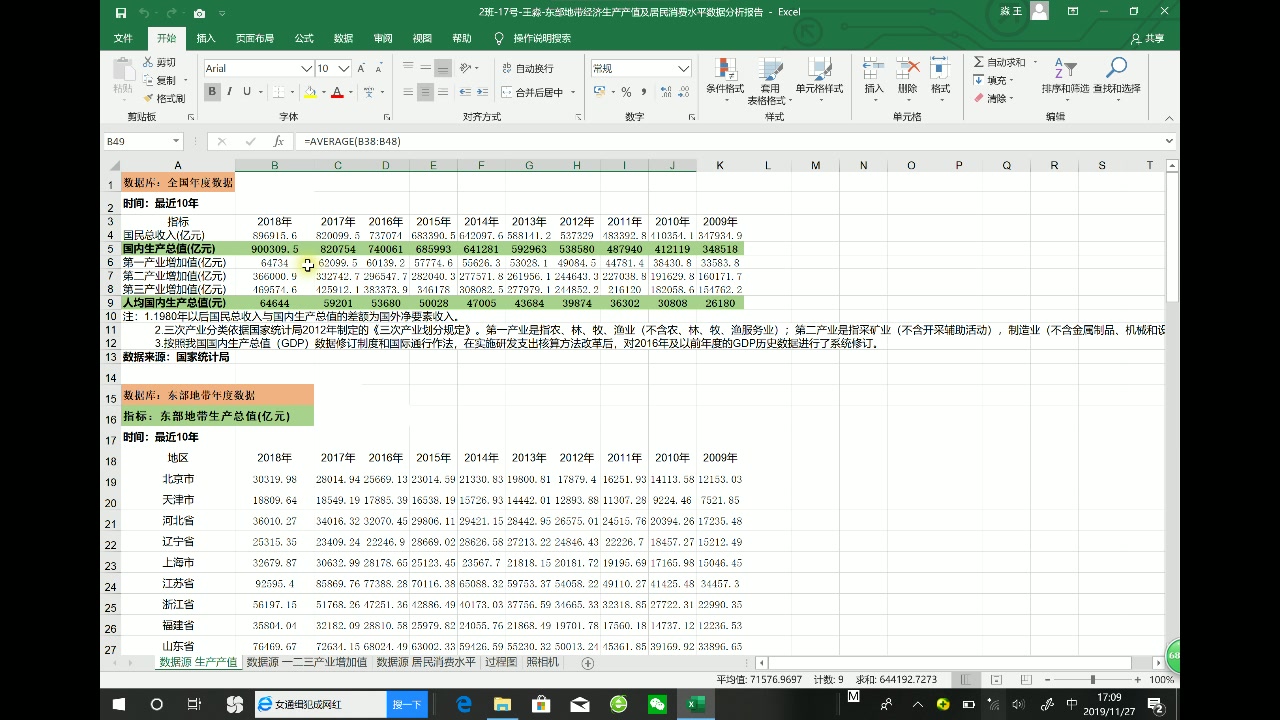The height and width of the screenshot is (720, 1280).
Task: Open the Arial font name dropdown
Action: tap(306, 68)
